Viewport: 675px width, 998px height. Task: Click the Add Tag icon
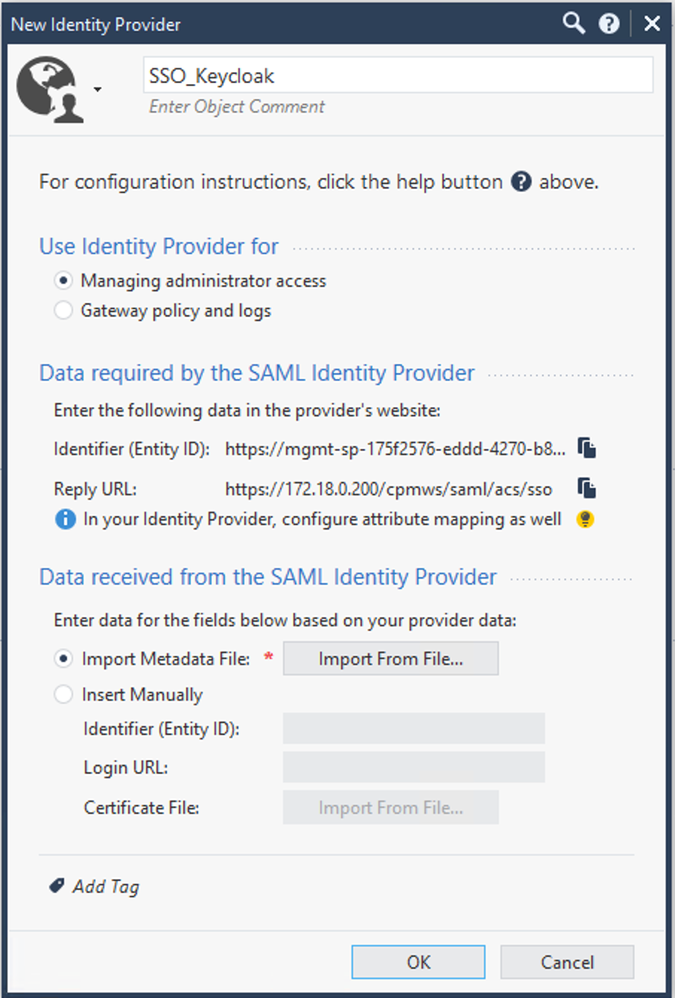pyautogui.click(x=57, y=886)
